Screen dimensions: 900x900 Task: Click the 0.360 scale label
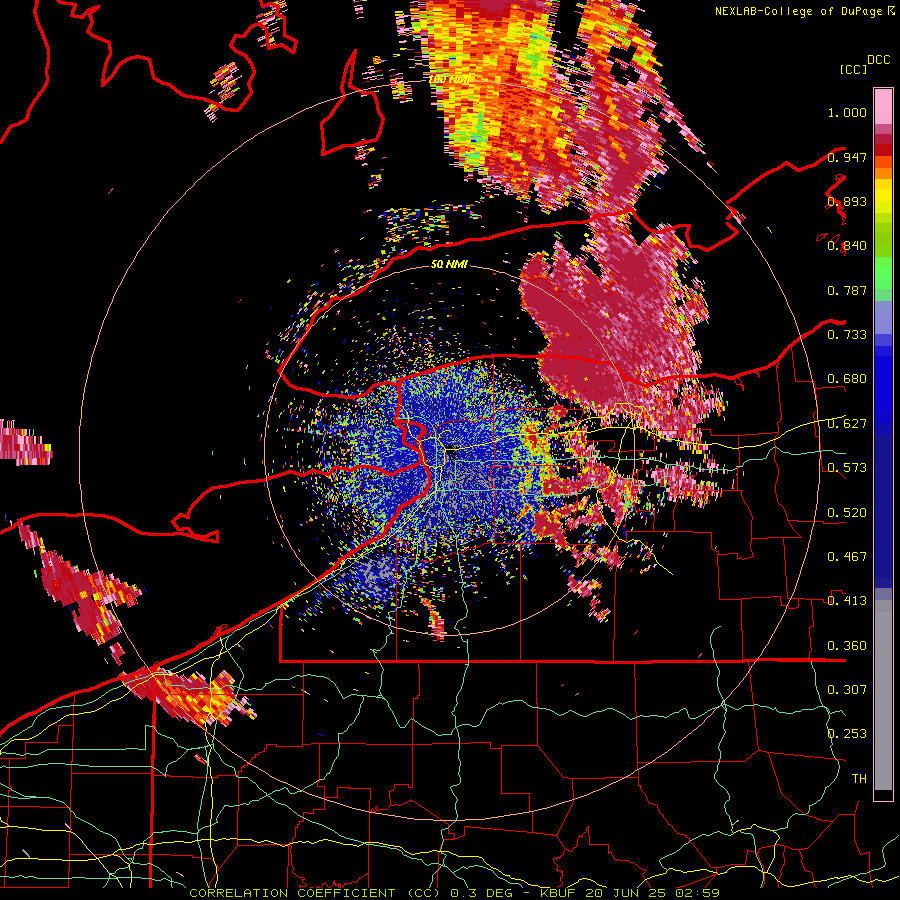pyautogui.click(x=847, y=646)
